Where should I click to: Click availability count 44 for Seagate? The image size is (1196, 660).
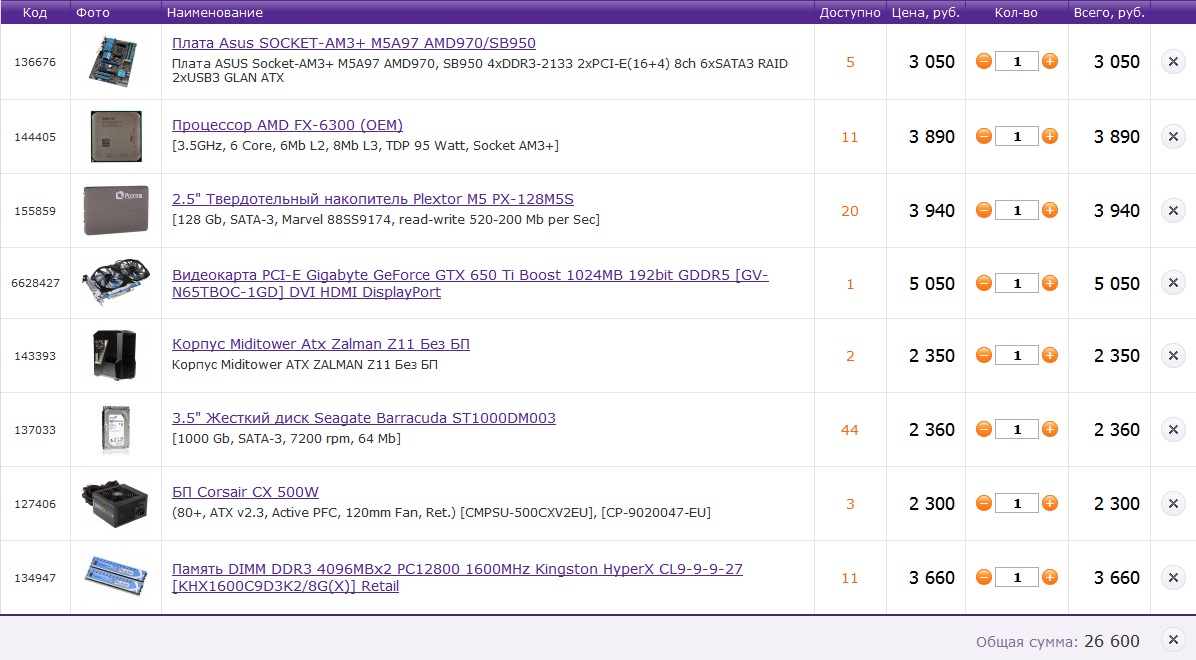pos(850,430)
